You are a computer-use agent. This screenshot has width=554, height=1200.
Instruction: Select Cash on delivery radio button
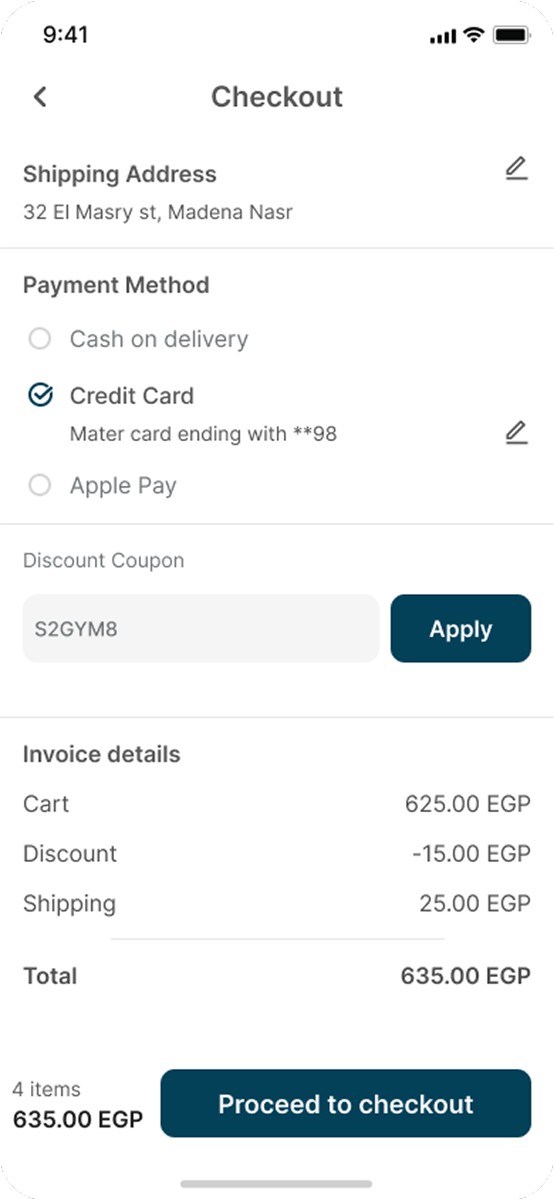[40, 340]
